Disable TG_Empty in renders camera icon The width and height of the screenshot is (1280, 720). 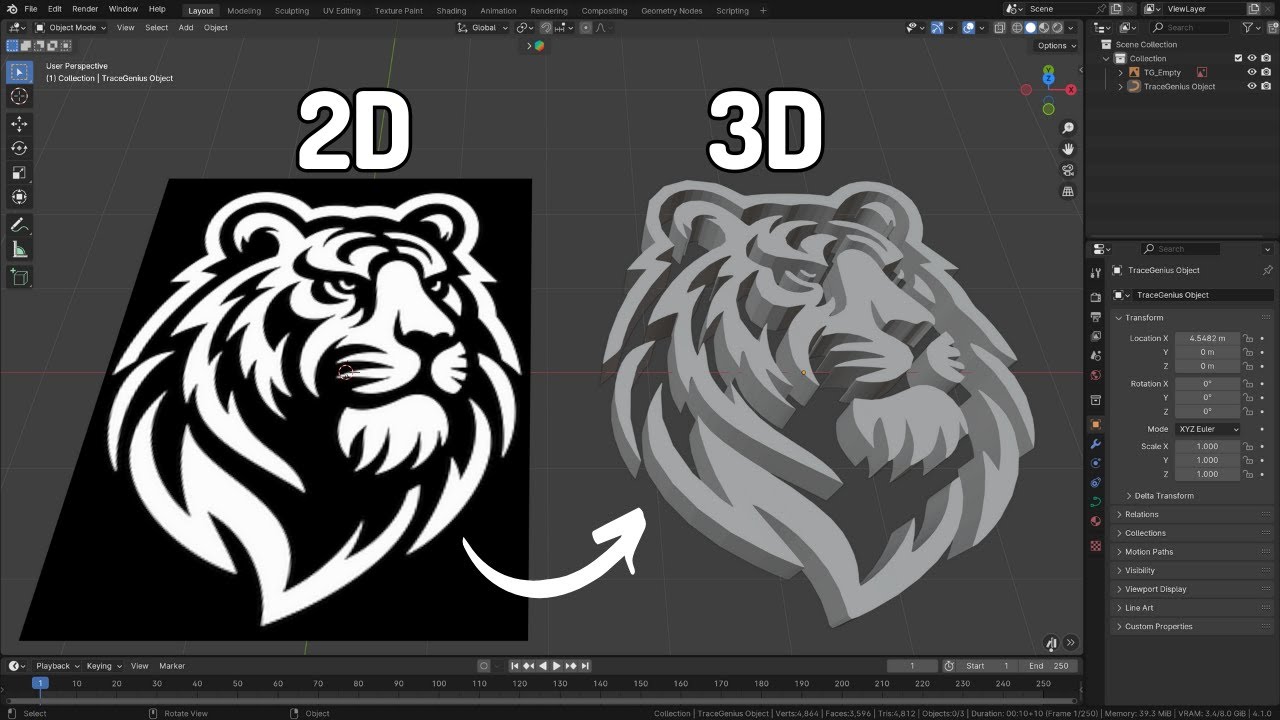click(x=1265, y=72)
